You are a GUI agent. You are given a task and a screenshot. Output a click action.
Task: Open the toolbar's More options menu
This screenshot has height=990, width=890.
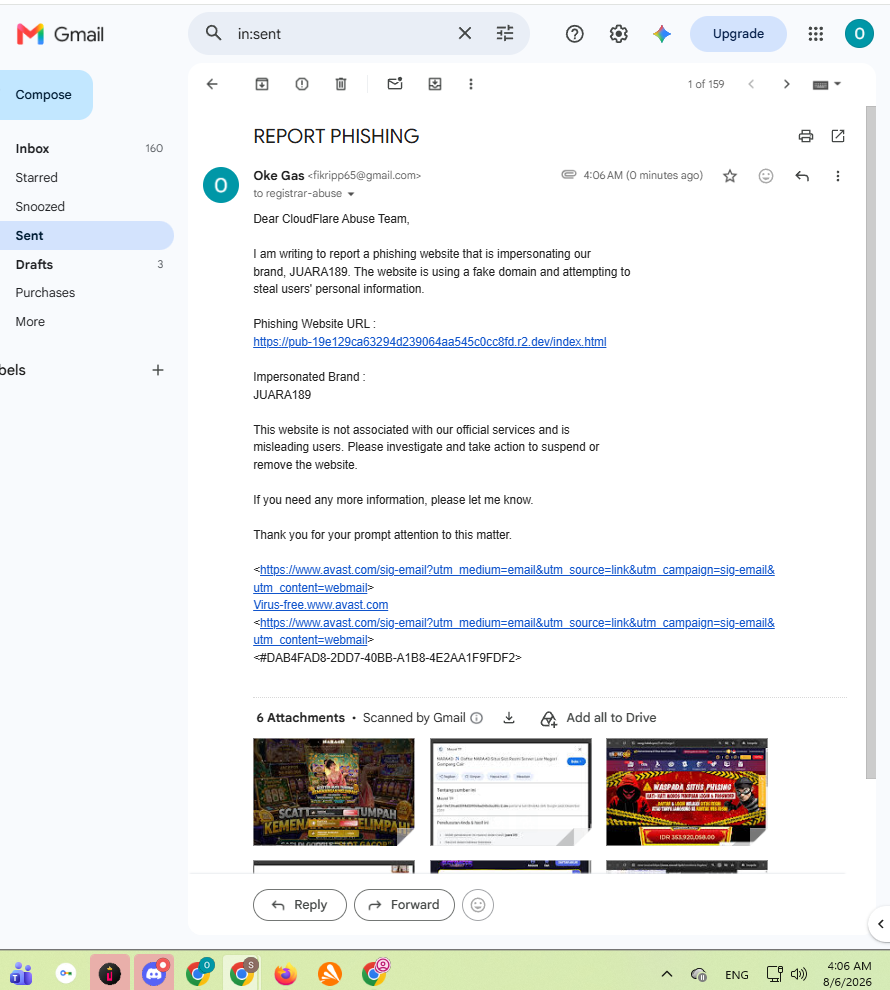(x=471, y=84)
